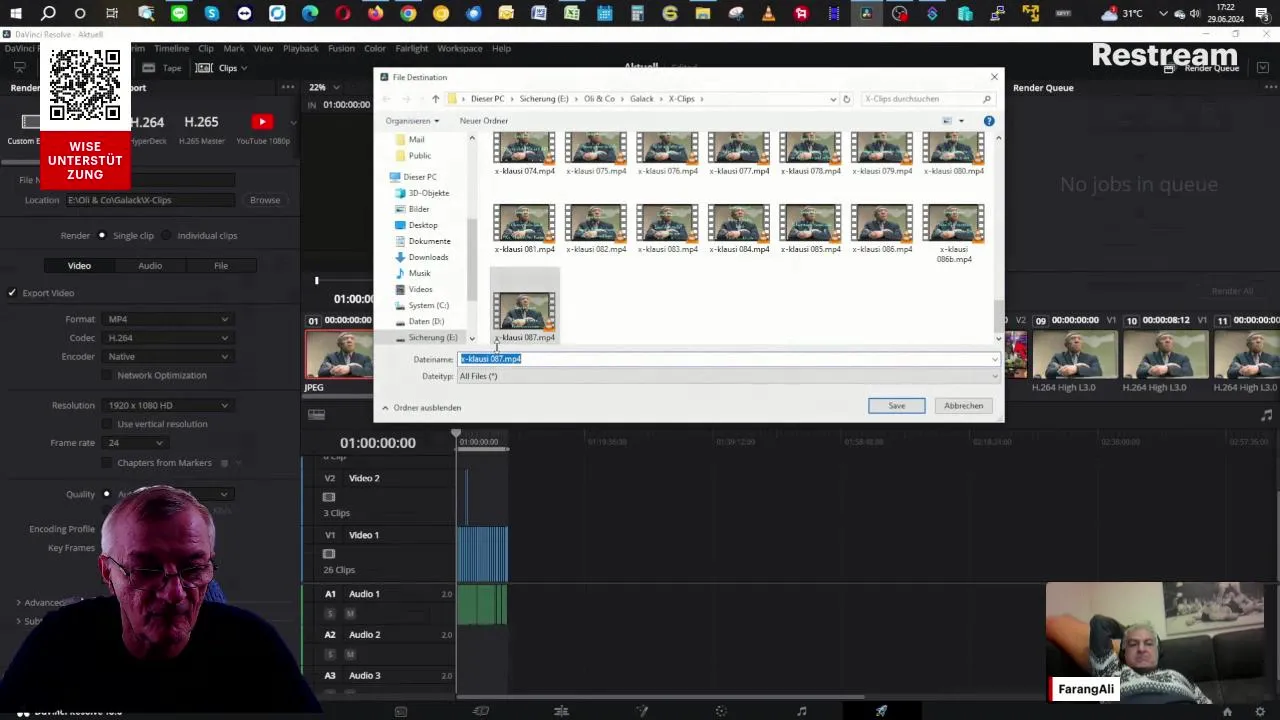Open the Windows notification center icon
Viewport: 1280px width, 720px height.
(1267, 14)
